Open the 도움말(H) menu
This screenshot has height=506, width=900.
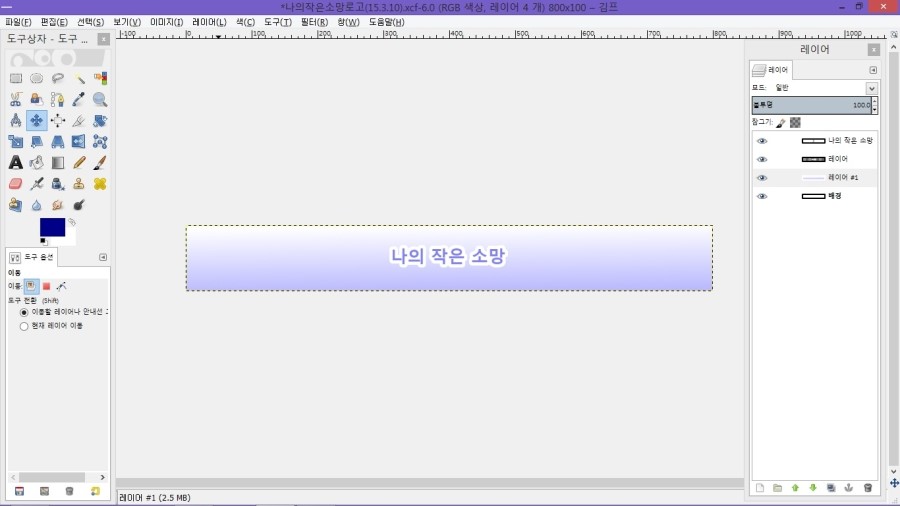(386, 22)
